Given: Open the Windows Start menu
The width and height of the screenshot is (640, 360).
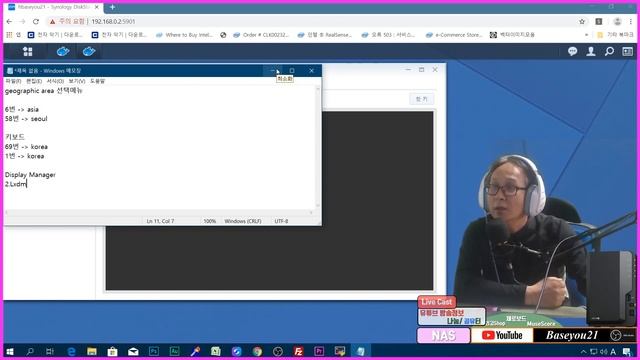Looking at the screenshot, I should (10, 351).
